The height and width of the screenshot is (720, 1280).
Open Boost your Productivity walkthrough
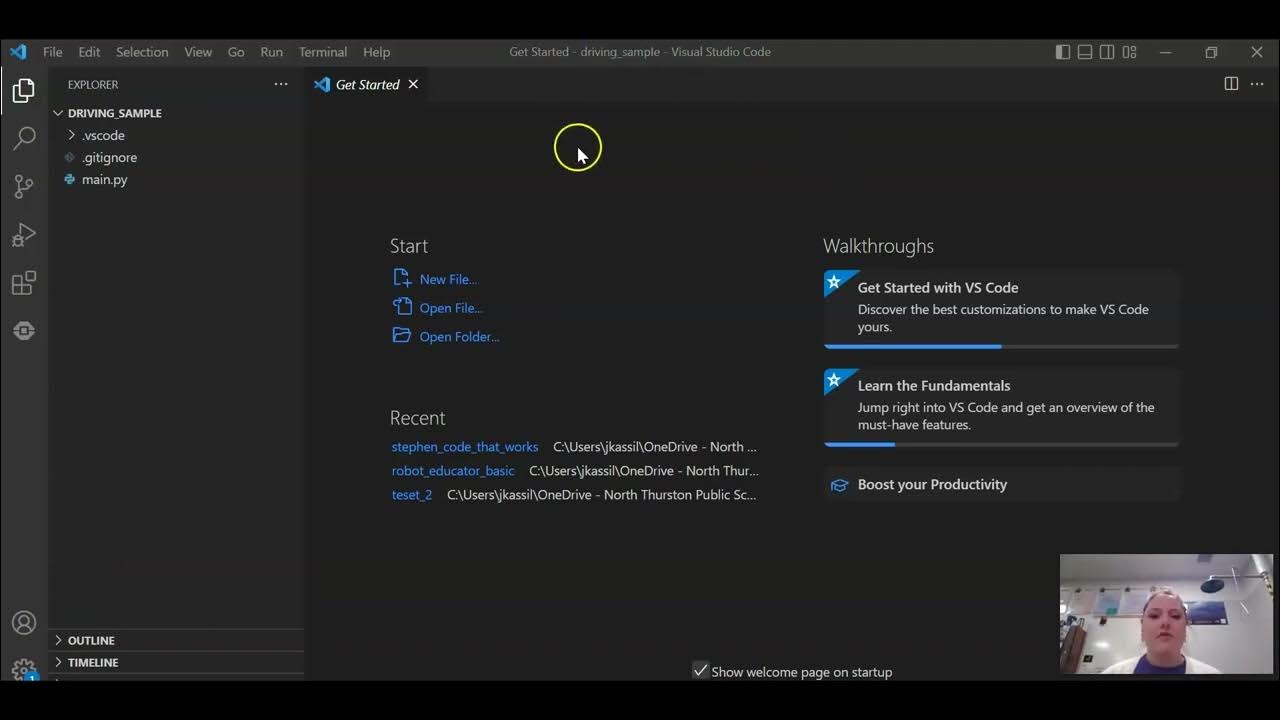point(1001,484)
